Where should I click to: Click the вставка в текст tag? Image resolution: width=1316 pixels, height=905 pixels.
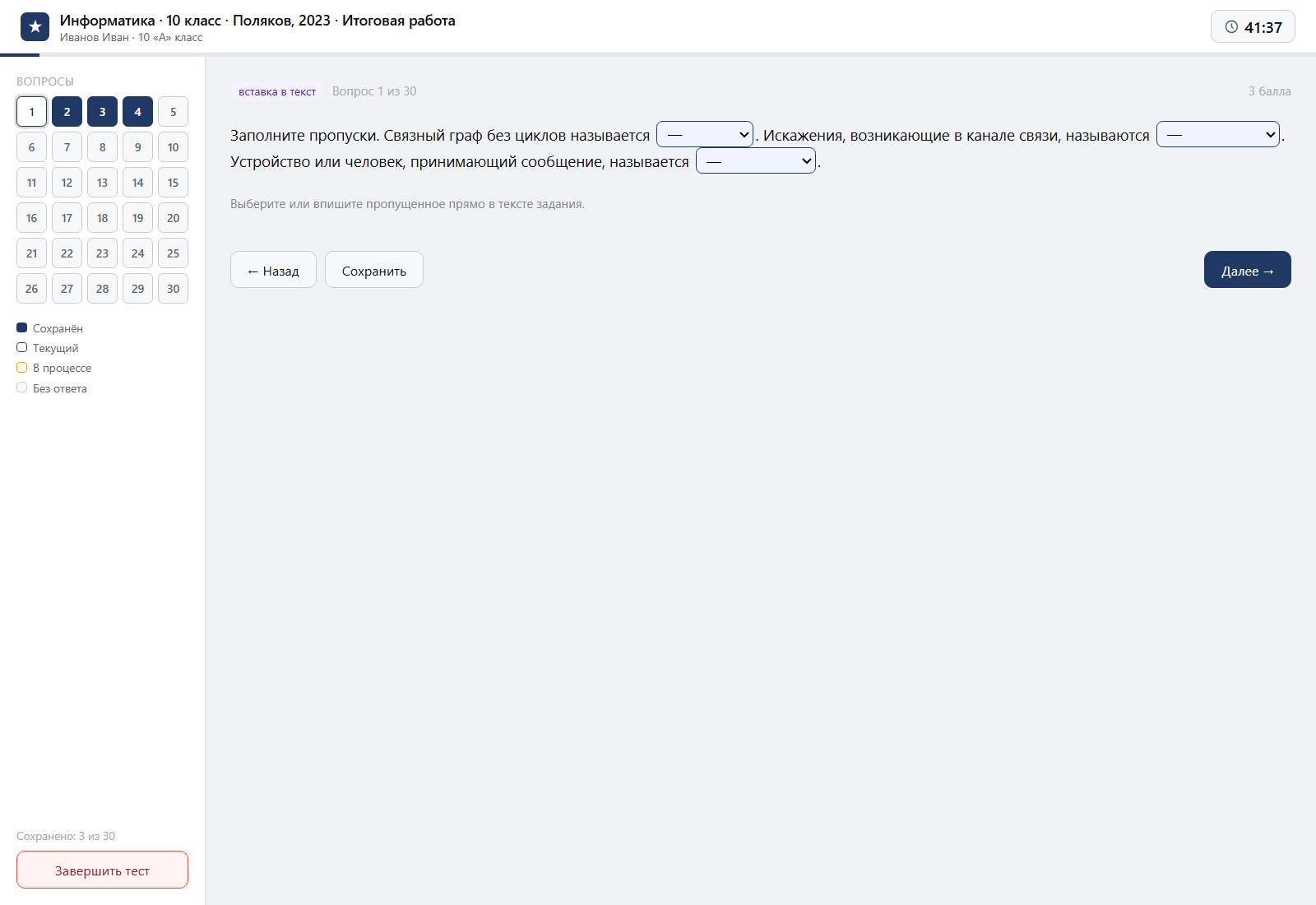point(277,91)
